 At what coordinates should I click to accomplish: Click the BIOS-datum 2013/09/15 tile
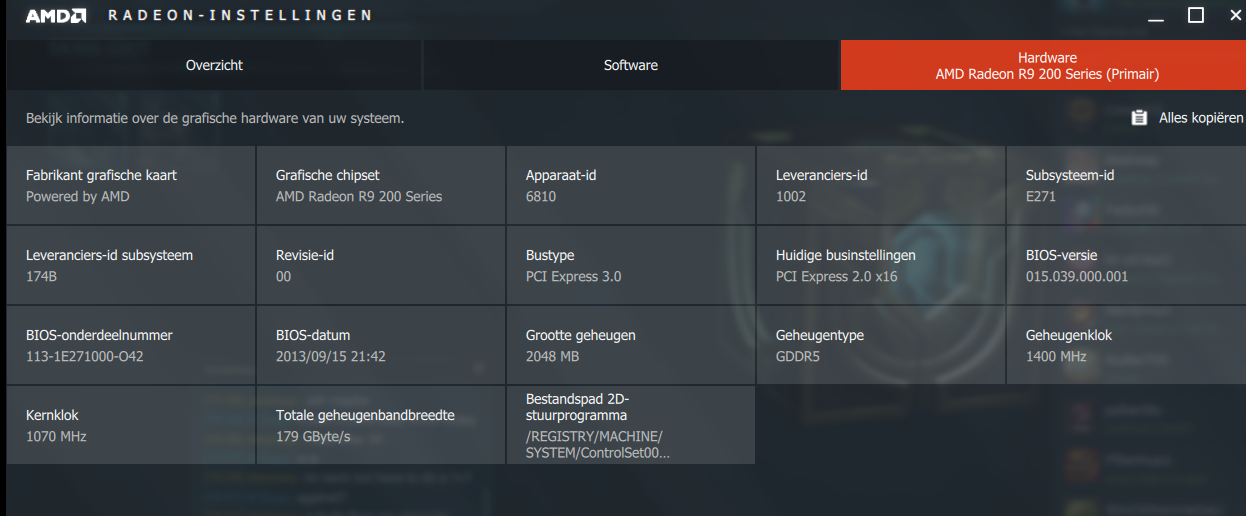pos(381,345)
